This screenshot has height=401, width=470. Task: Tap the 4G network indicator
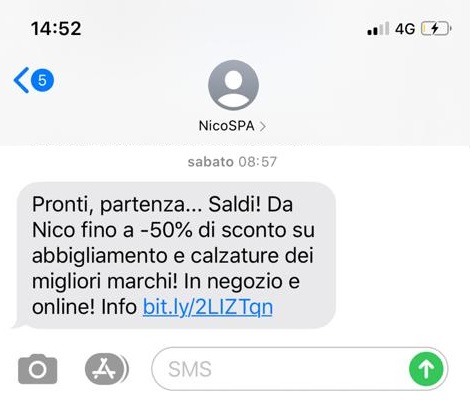405,29
